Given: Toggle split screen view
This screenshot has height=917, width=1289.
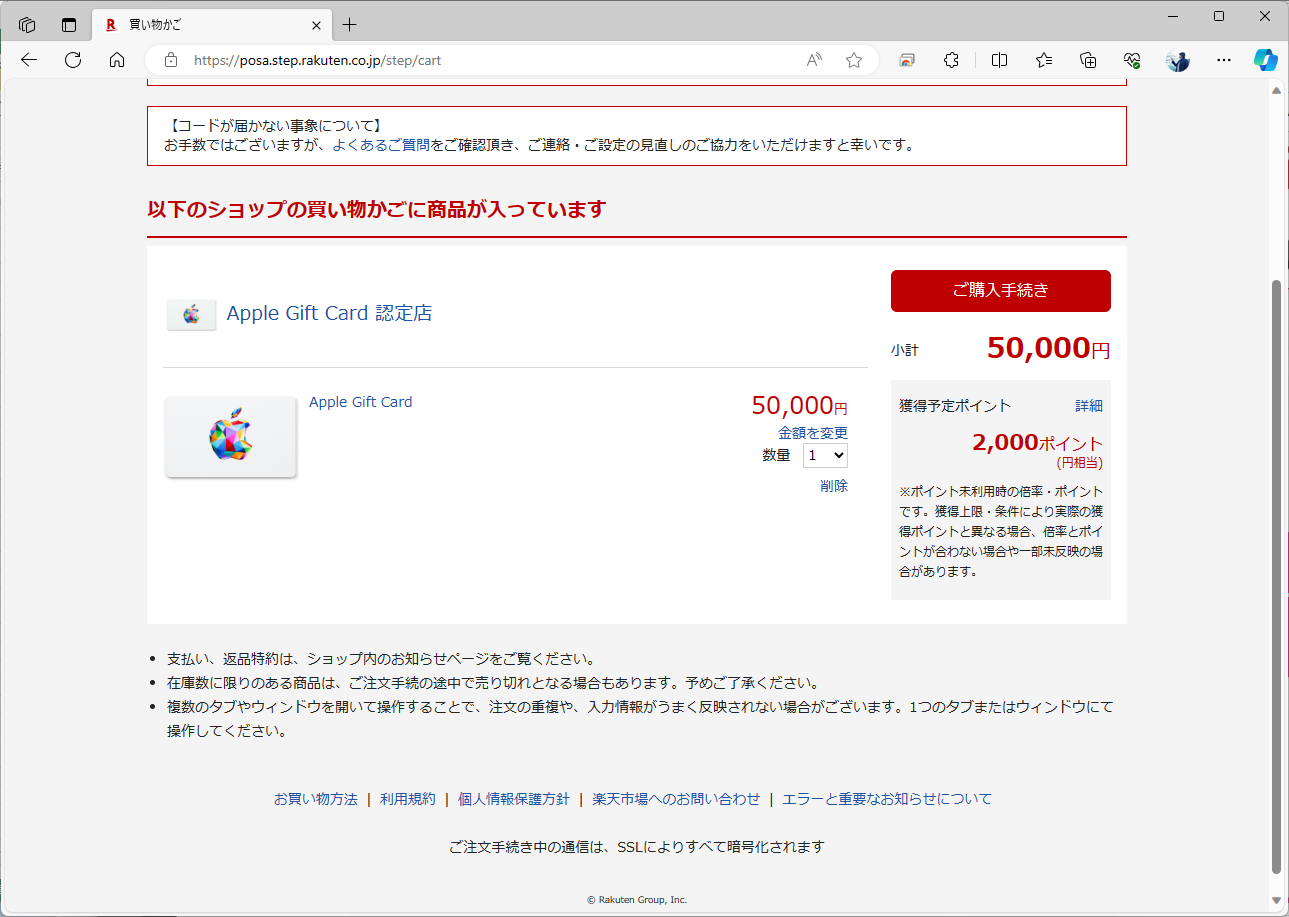Looking at the screenshot, I should (999, 60).
